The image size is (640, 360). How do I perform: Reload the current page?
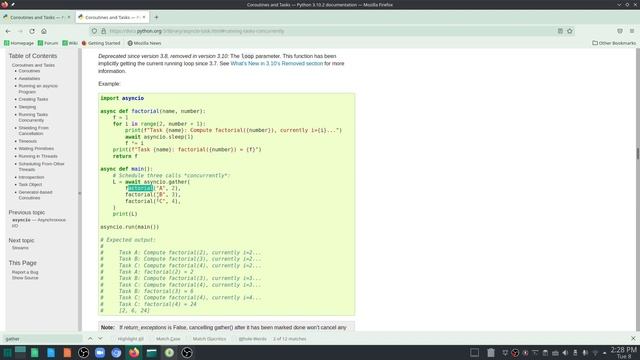(32, 31)
